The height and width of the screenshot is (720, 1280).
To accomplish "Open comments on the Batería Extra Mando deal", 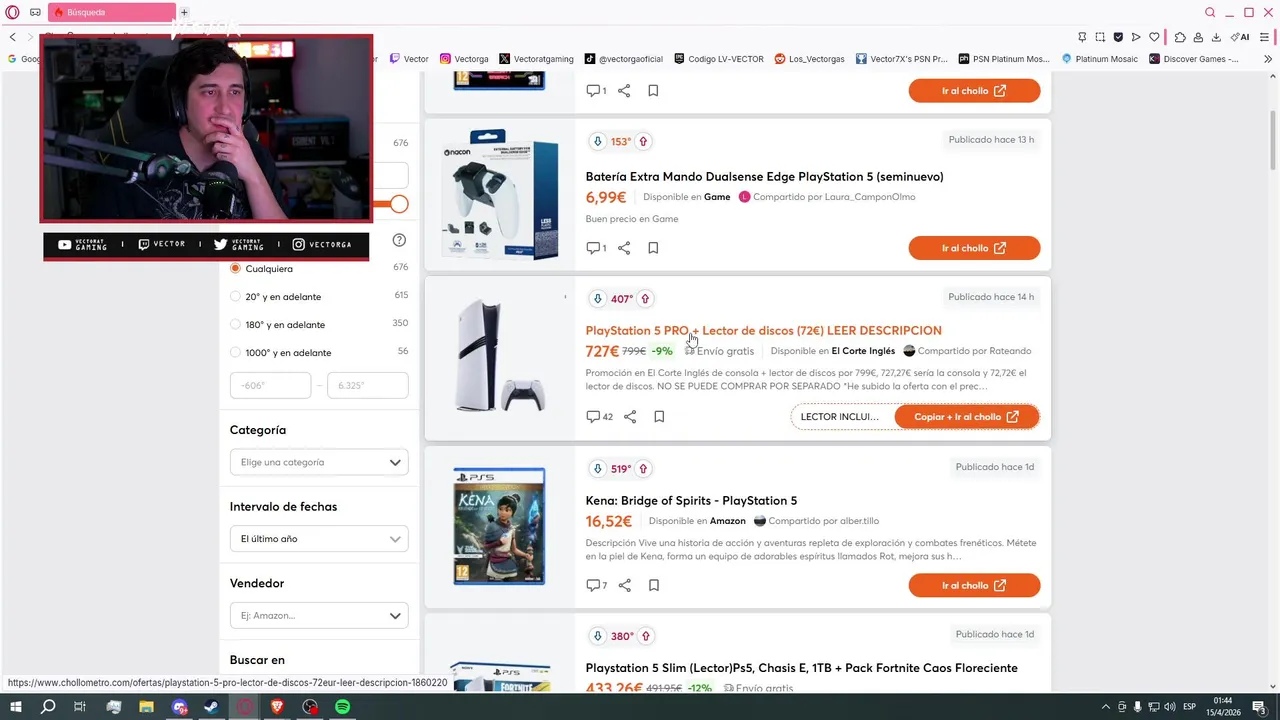I will point(596,248).
